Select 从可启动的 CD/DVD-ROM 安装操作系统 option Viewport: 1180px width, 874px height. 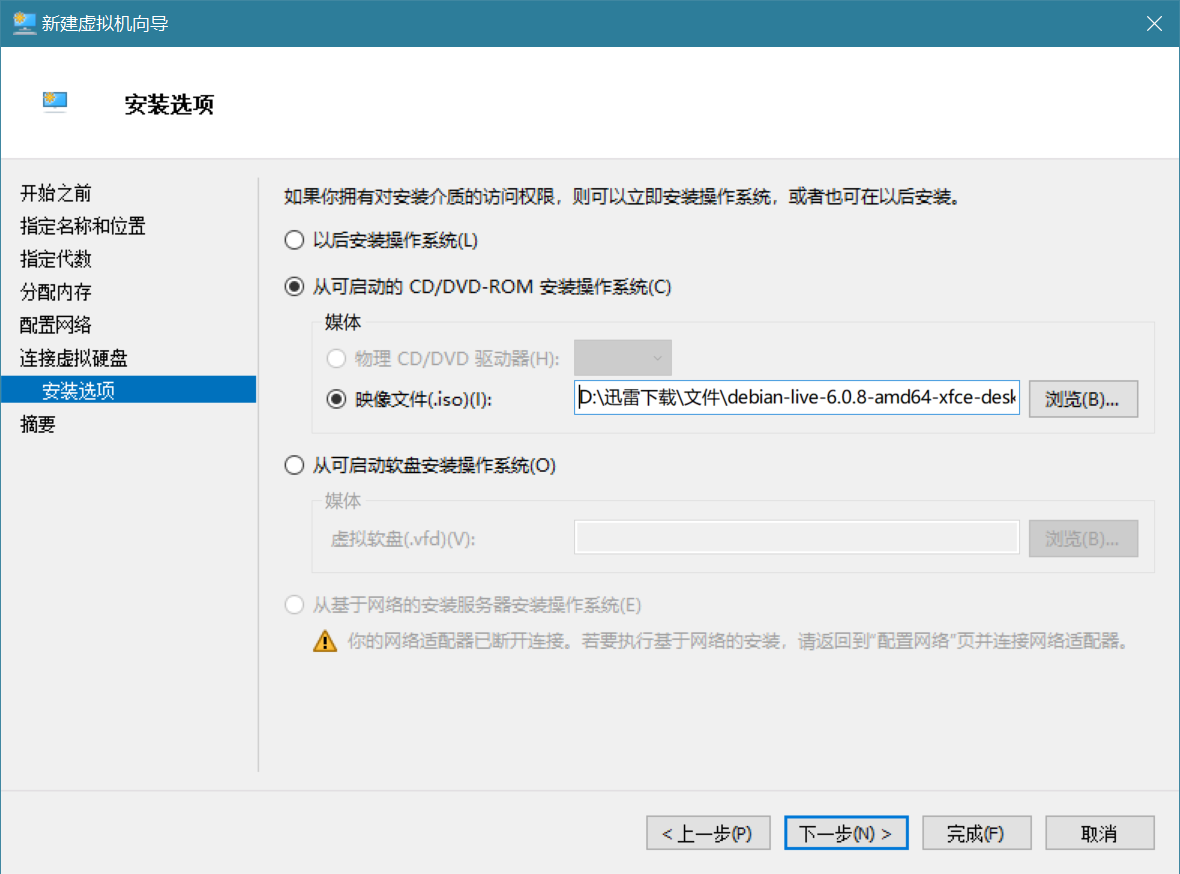pyautogui.click(x=294, y=287)
